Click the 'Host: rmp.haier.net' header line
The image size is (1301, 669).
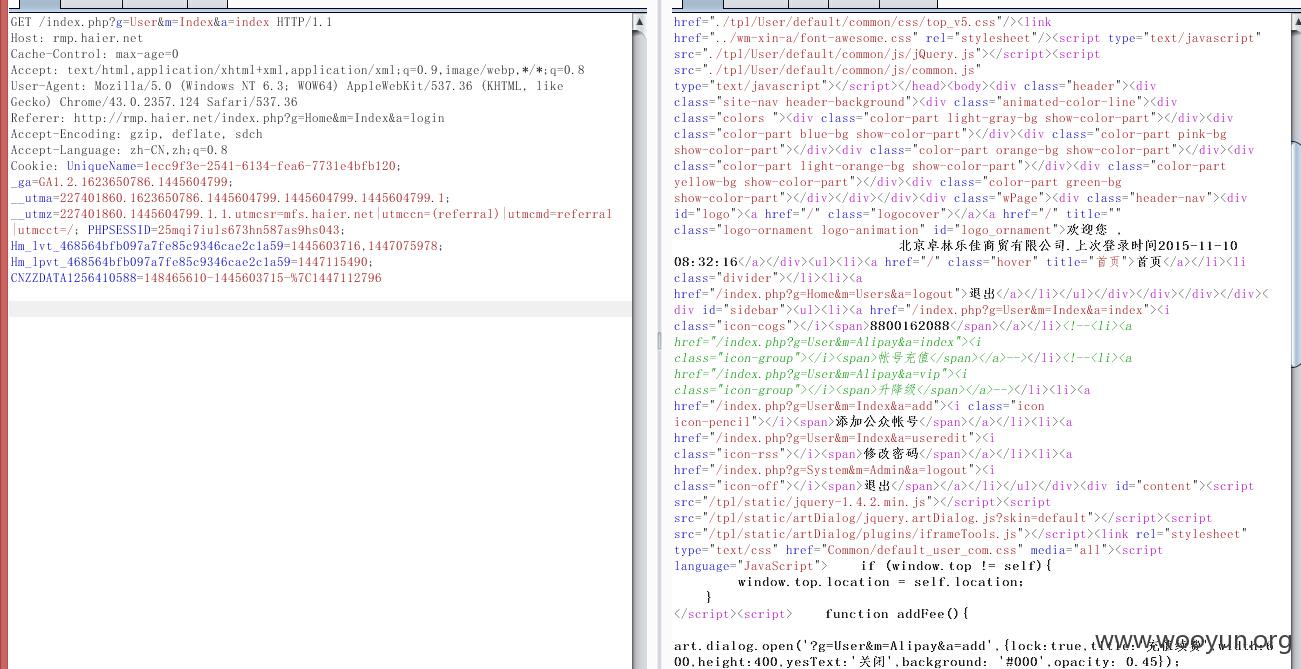77,38
